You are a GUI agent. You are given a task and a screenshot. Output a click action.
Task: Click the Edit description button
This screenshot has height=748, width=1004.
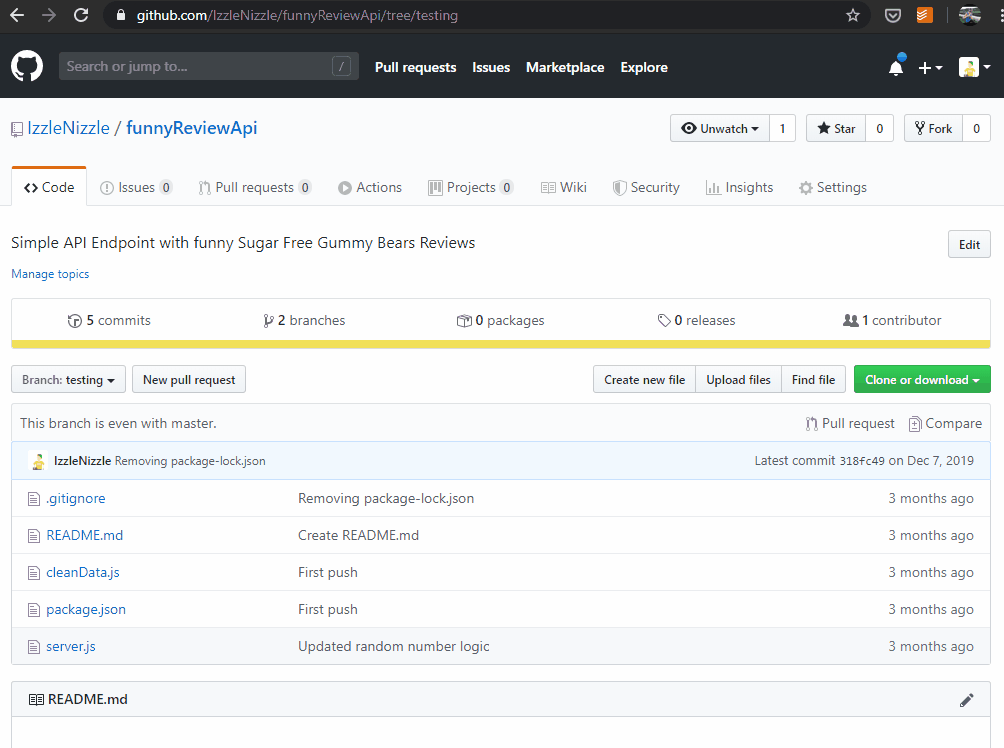(969, 245)
